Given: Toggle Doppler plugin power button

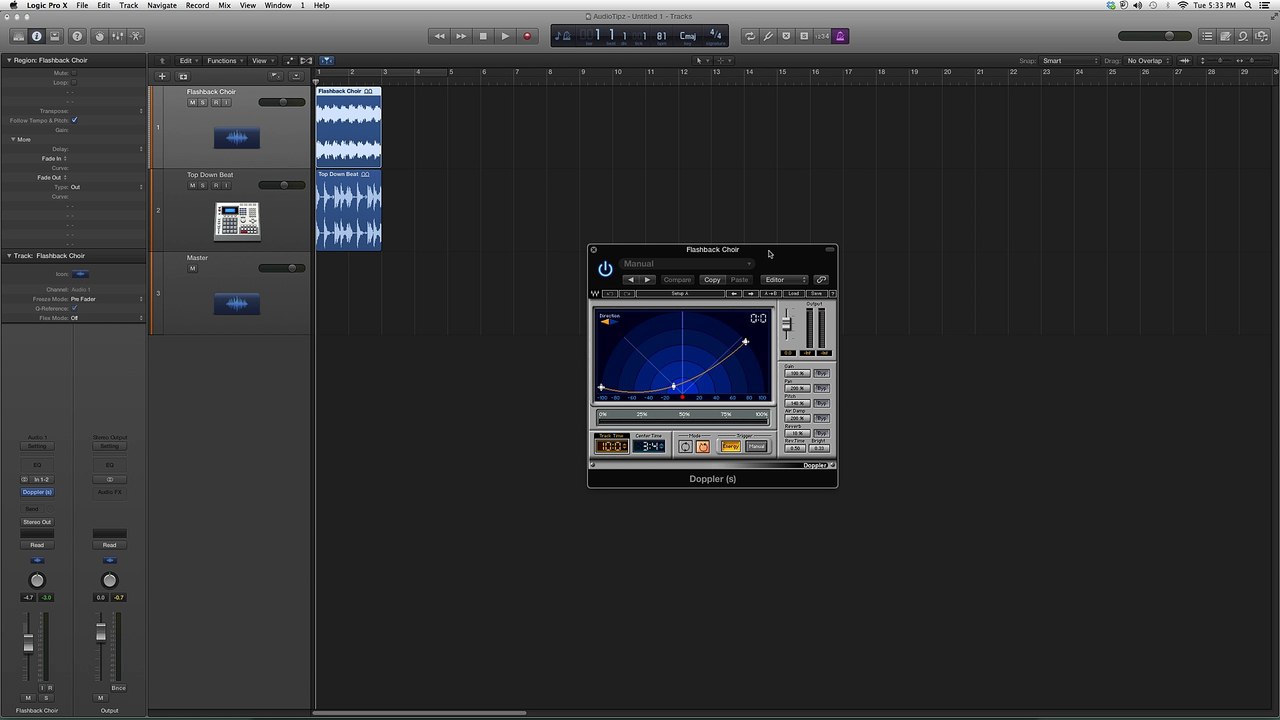Looking at the screenshot, I should click(x=605, y=269).
